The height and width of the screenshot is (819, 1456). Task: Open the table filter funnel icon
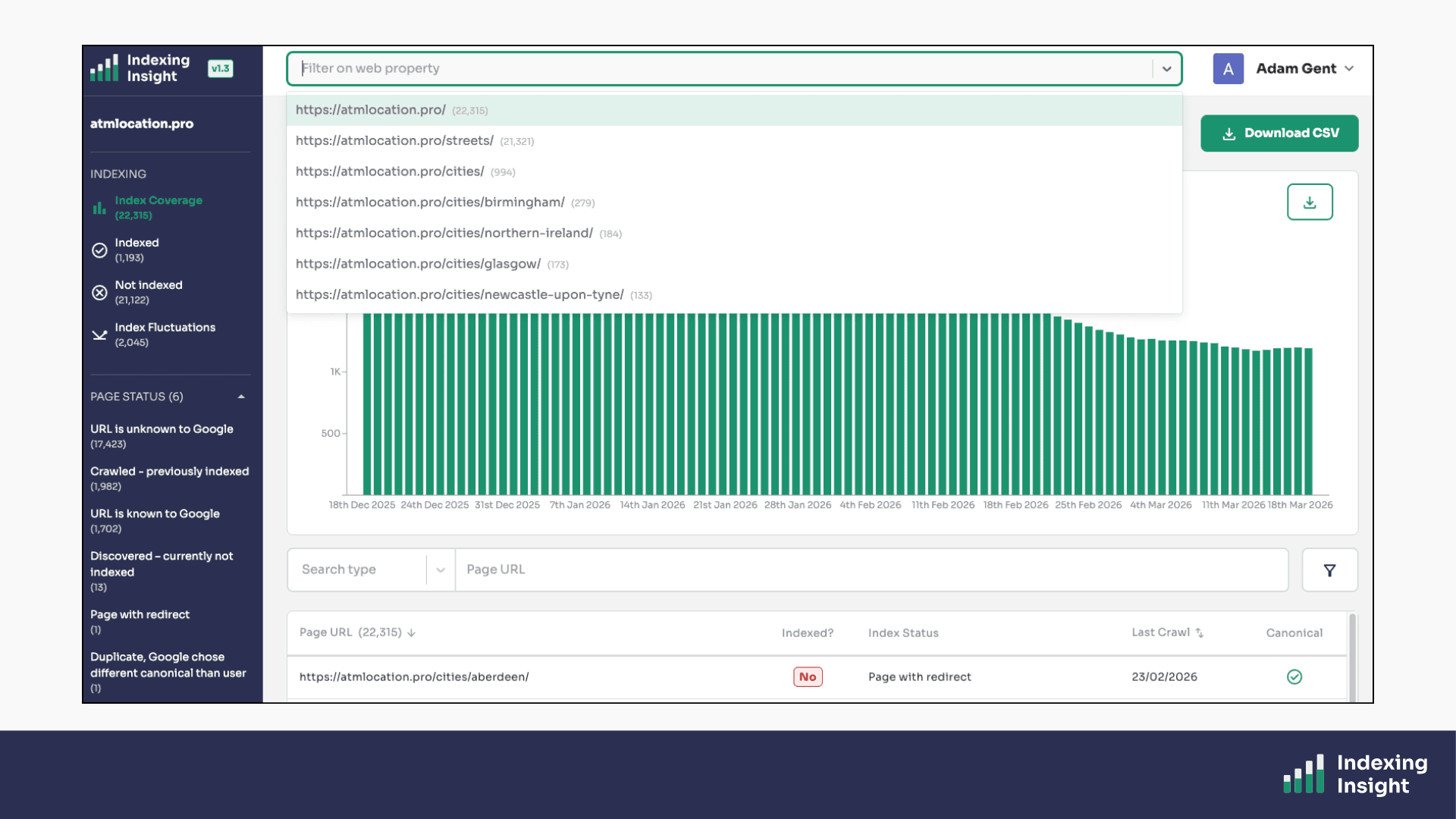coord(1329,570)
